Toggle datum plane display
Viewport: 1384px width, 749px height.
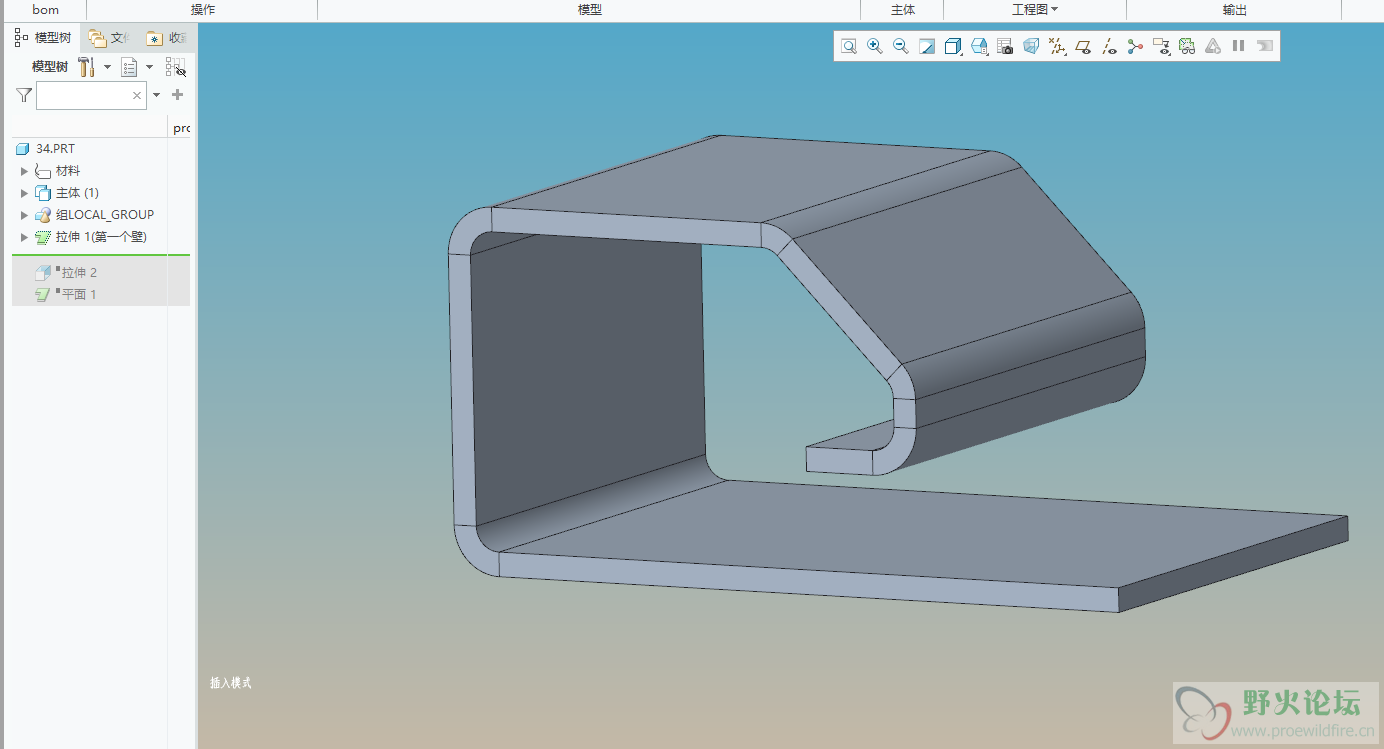[x=1083, y=46]
